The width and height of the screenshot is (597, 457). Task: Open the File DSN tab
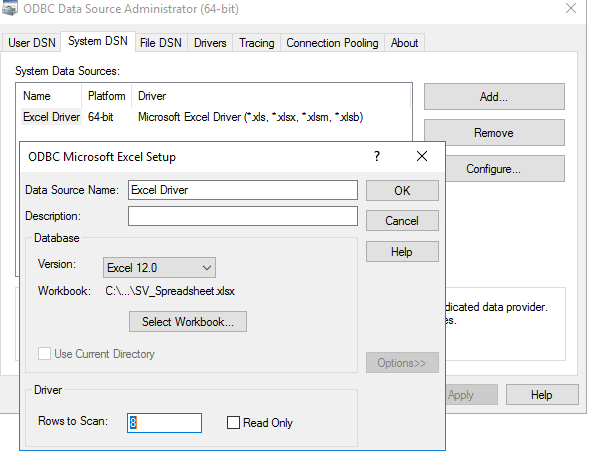pyautogui.click(x=161, y=43)
